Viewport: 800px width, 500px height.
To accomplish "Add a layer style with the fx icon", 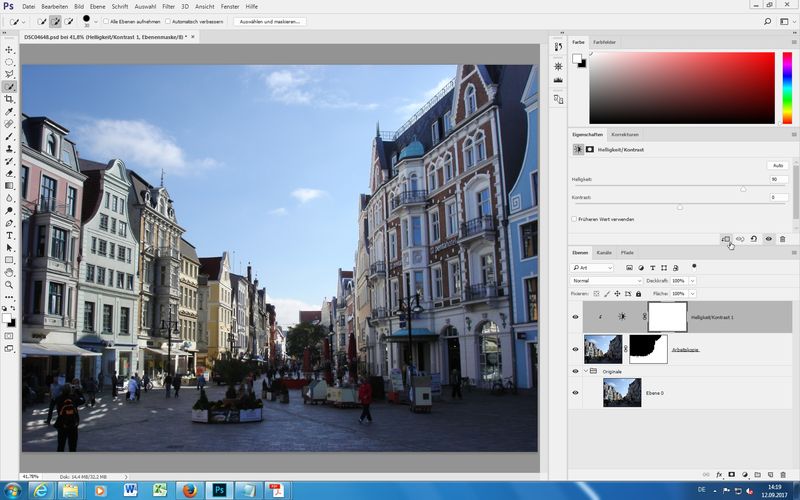I will [719, 474].
